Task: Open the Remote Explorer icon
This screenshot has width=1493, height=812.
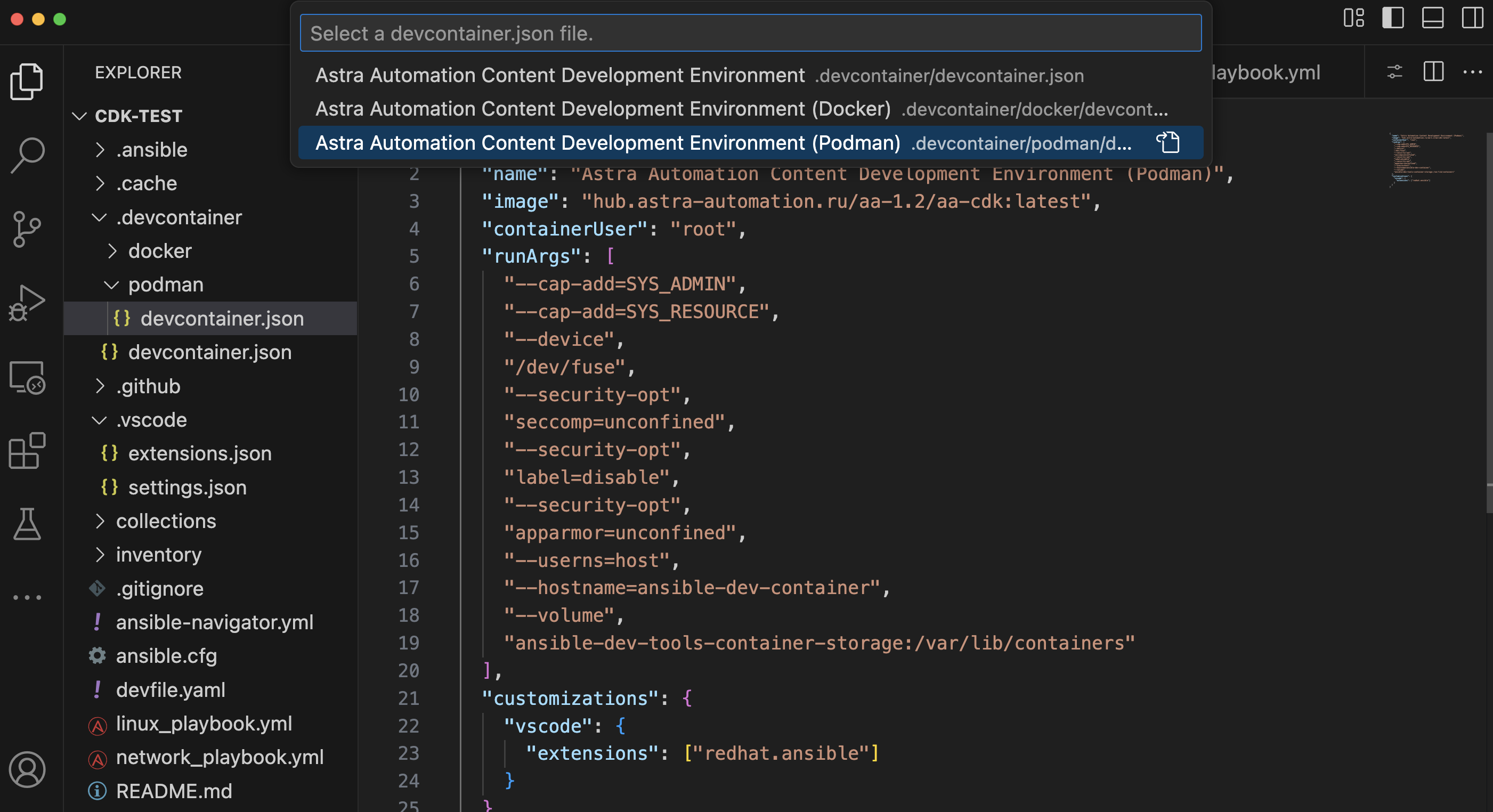Action: click(27, 377)
